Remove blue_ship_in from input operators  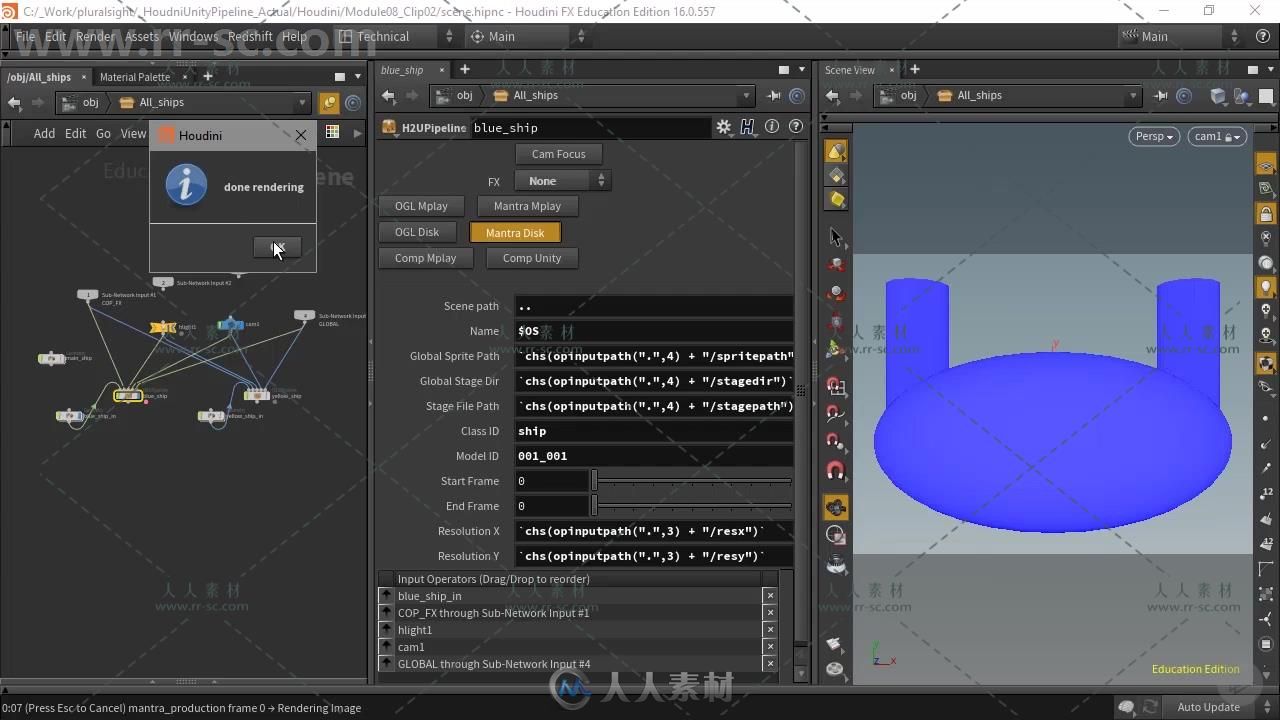pyautogui.click(x=769, y=596)
